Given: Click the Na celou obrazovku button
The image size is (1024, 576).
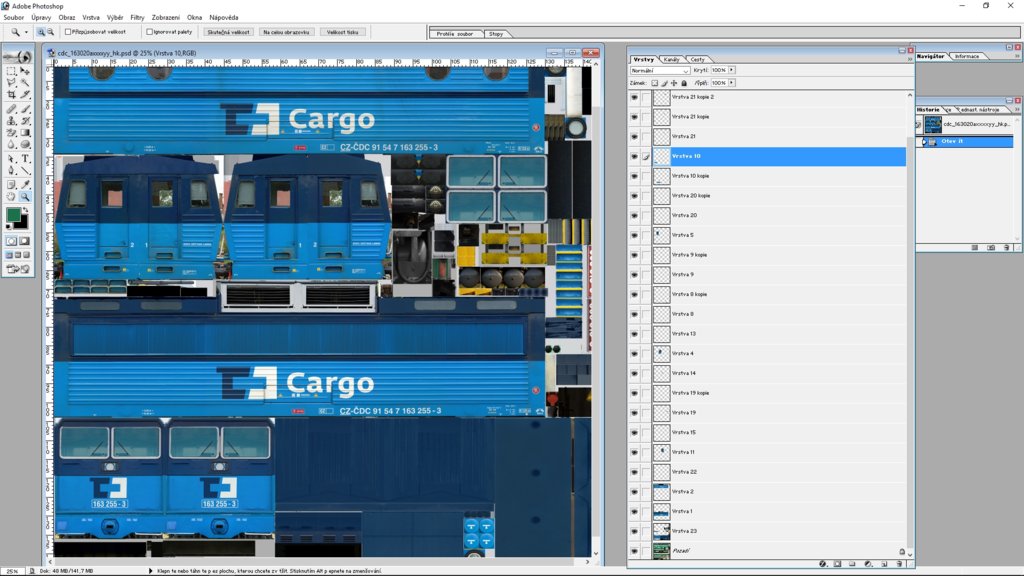Looking at the screenshot, I should pyautogui.click(x=286, y=31).
